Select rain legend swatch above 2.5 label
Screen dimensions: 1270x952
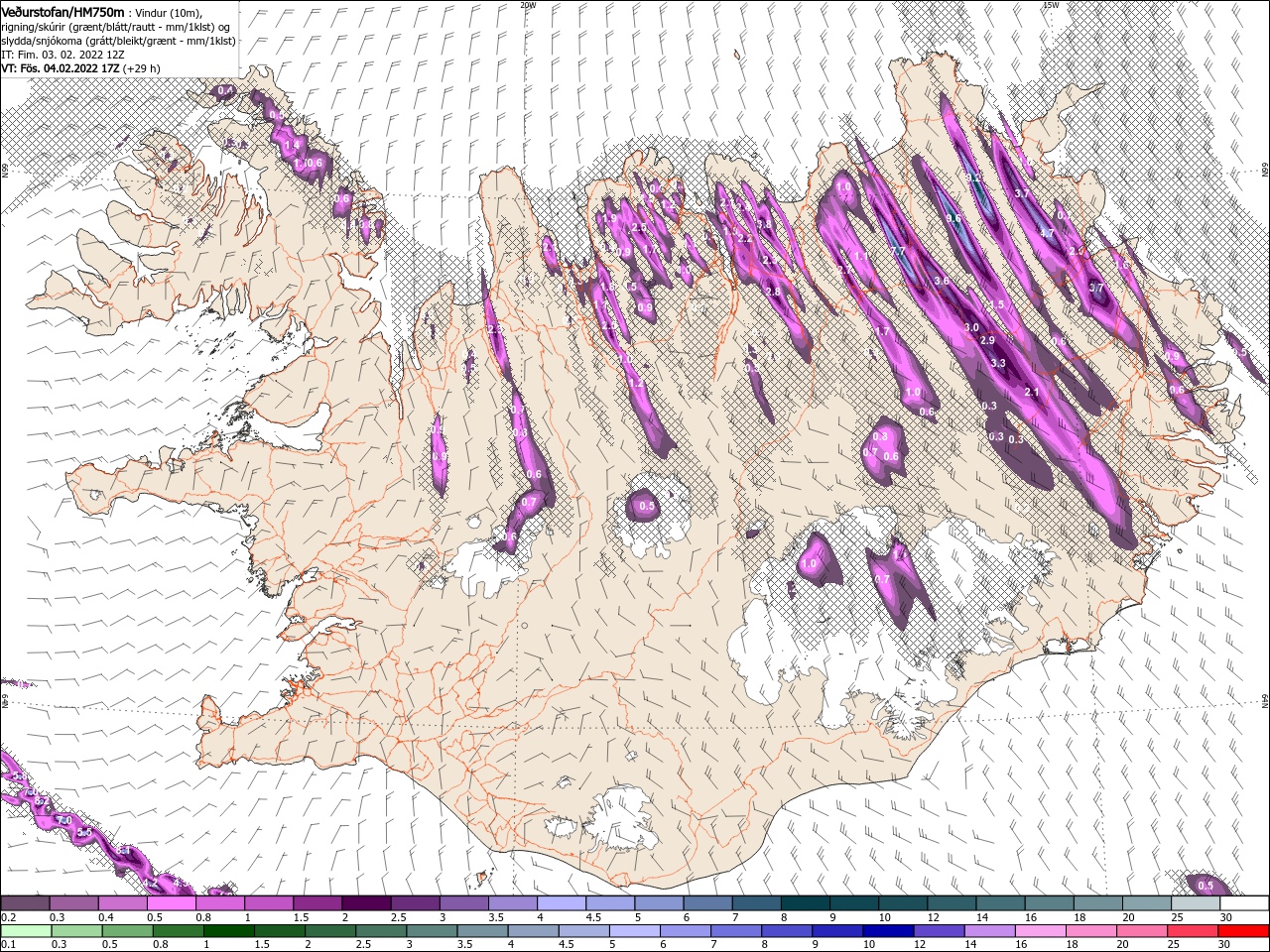coord(381,931)
